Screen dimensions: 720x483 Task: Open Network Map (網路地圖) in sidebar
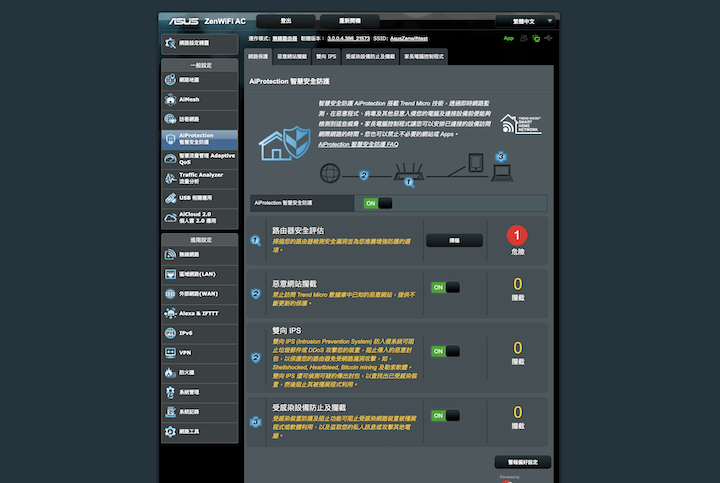(199, 80)
